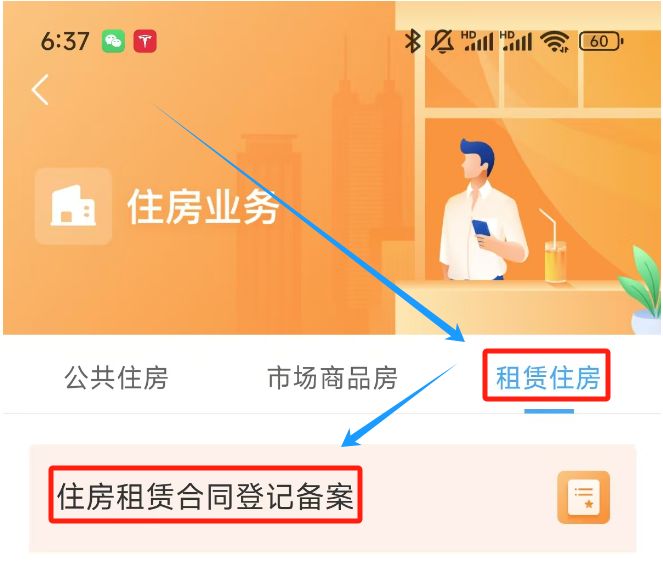The height and width of the screenshot is (562, 663).
Task: Tap the battery indicator showing 60
Action: pyautogui.click(x=601, y=41)
